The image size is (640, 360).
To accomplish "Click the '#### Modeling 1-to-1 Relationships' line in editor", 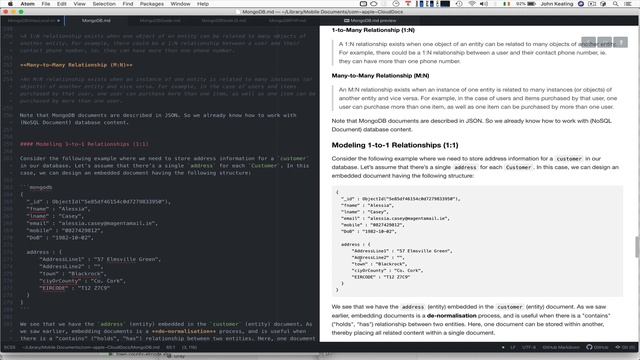I will pyautogui.click(x=84, y=144).
